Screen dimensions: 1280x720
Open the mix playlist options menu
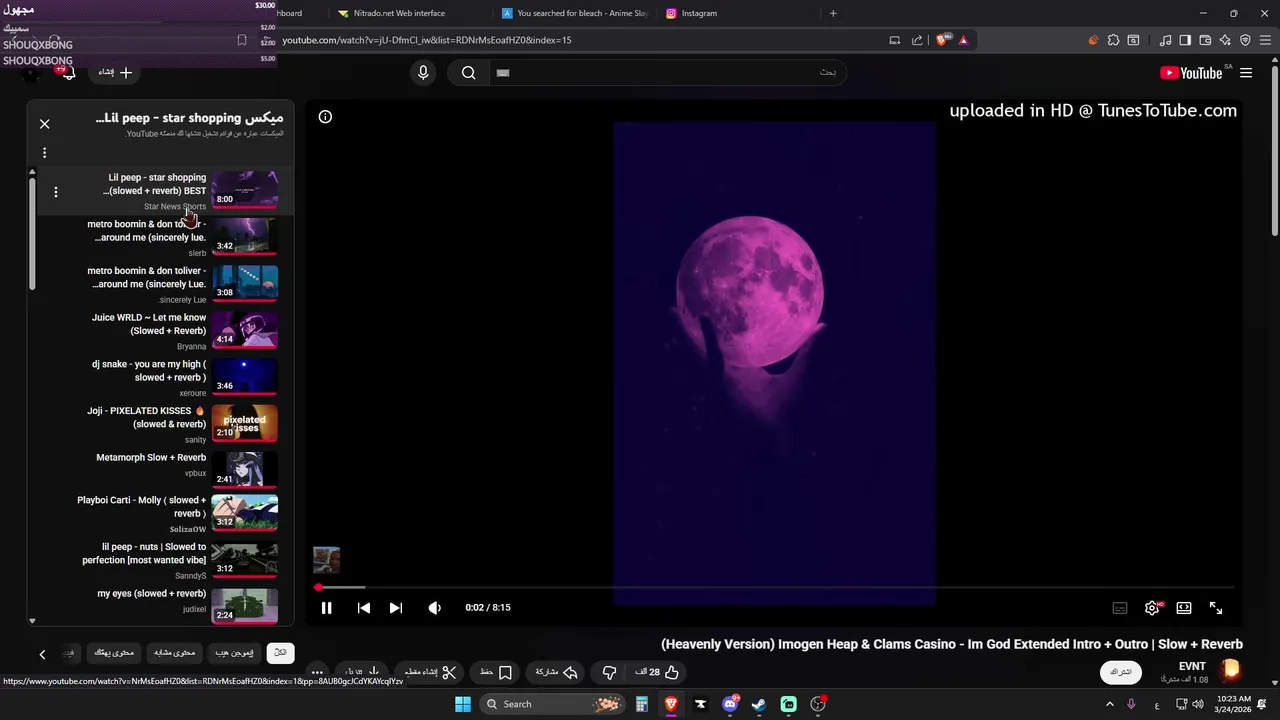(44, 153)
